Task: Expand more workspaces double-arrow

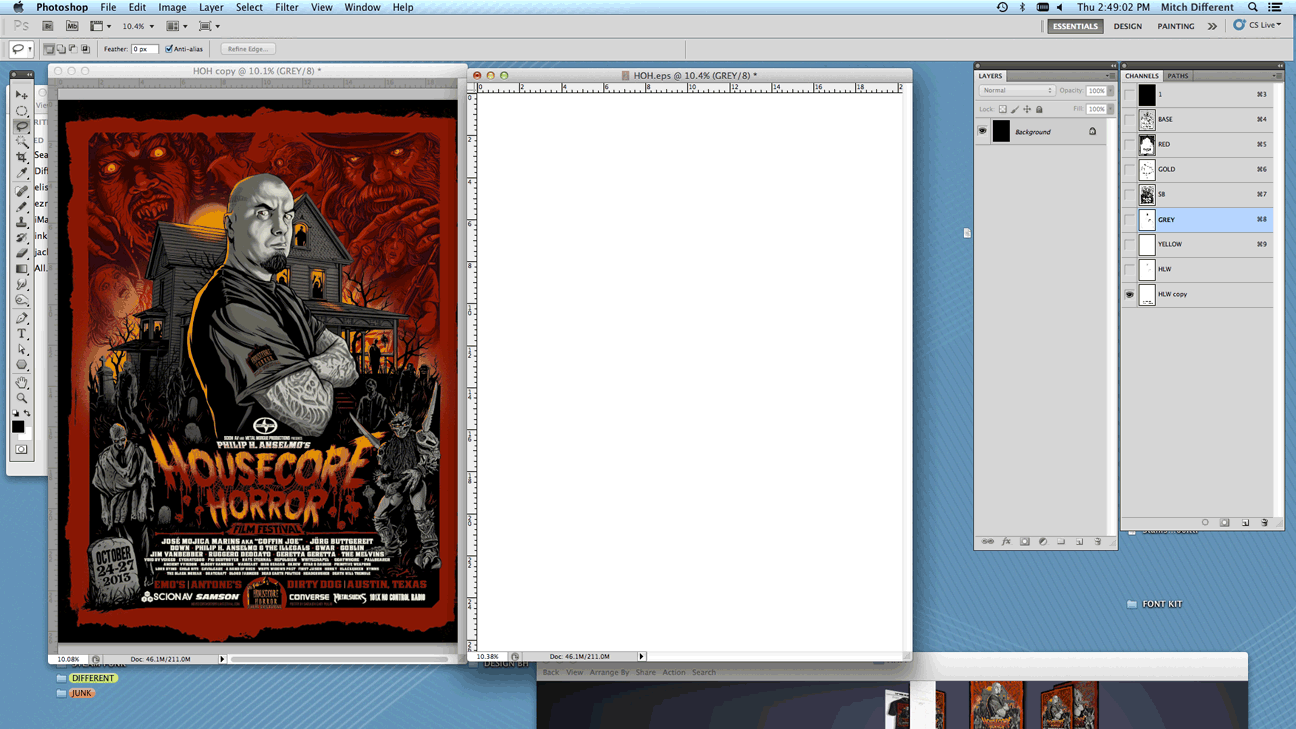Action: click(1212, 26)
